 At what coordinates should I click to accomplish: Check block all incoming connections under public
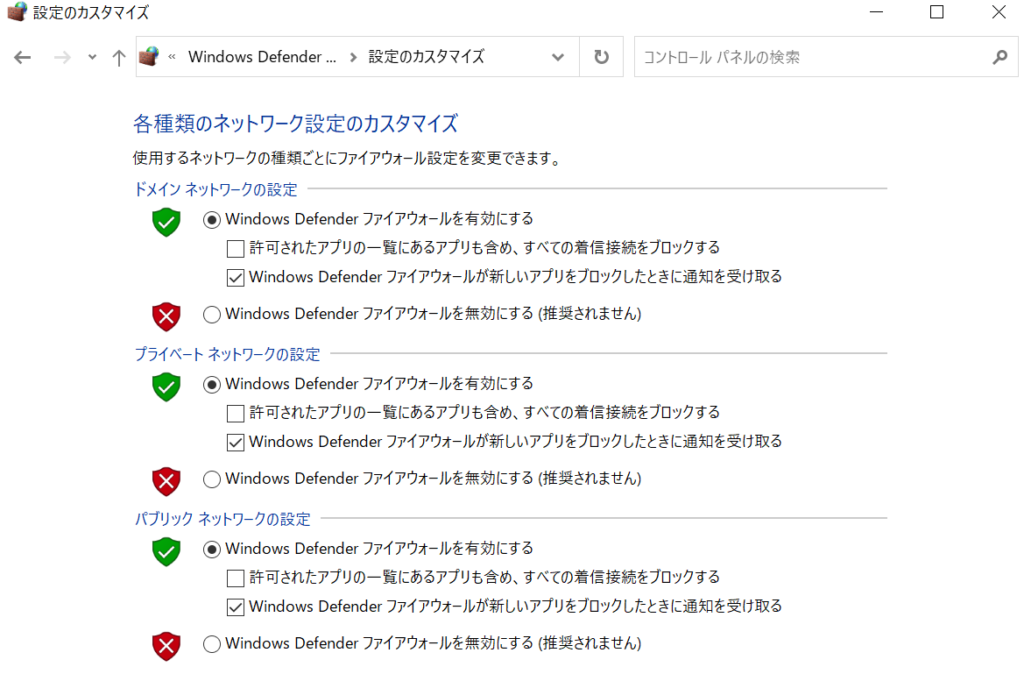click(x=235, y=577)
